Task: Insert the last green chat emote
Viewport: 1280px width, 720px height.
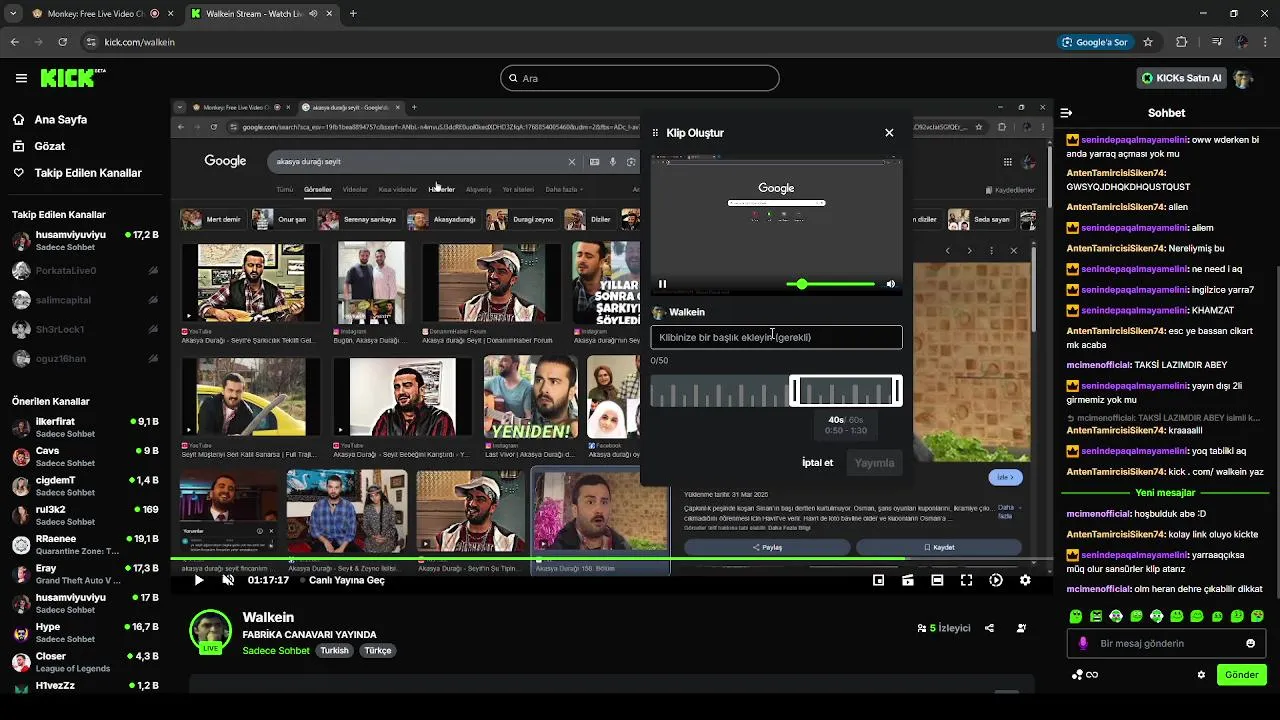Action: [x=1257, y=616]
